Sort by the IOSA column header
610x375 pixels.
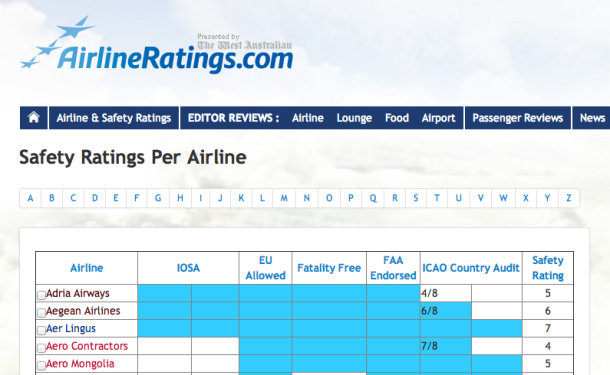188,268
